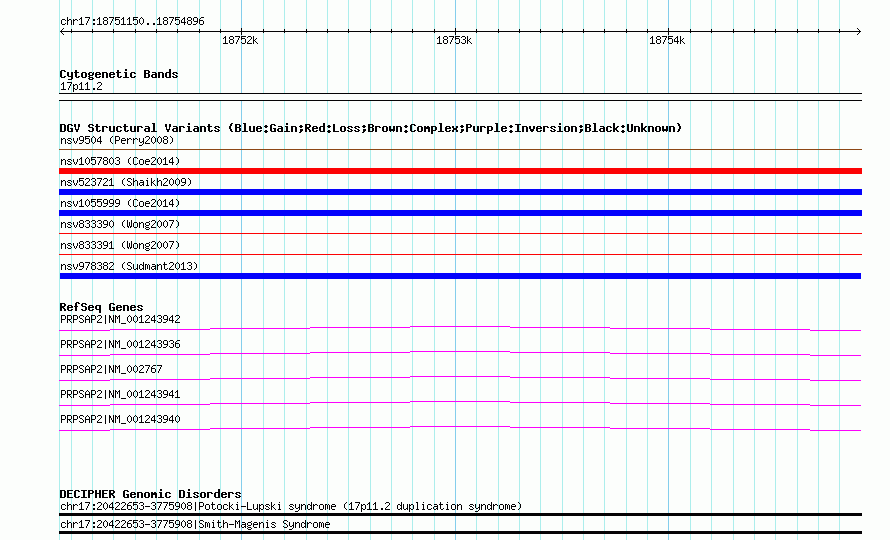
Task: Click the 18754k ruler tick label
Action: tap(667, 41)
